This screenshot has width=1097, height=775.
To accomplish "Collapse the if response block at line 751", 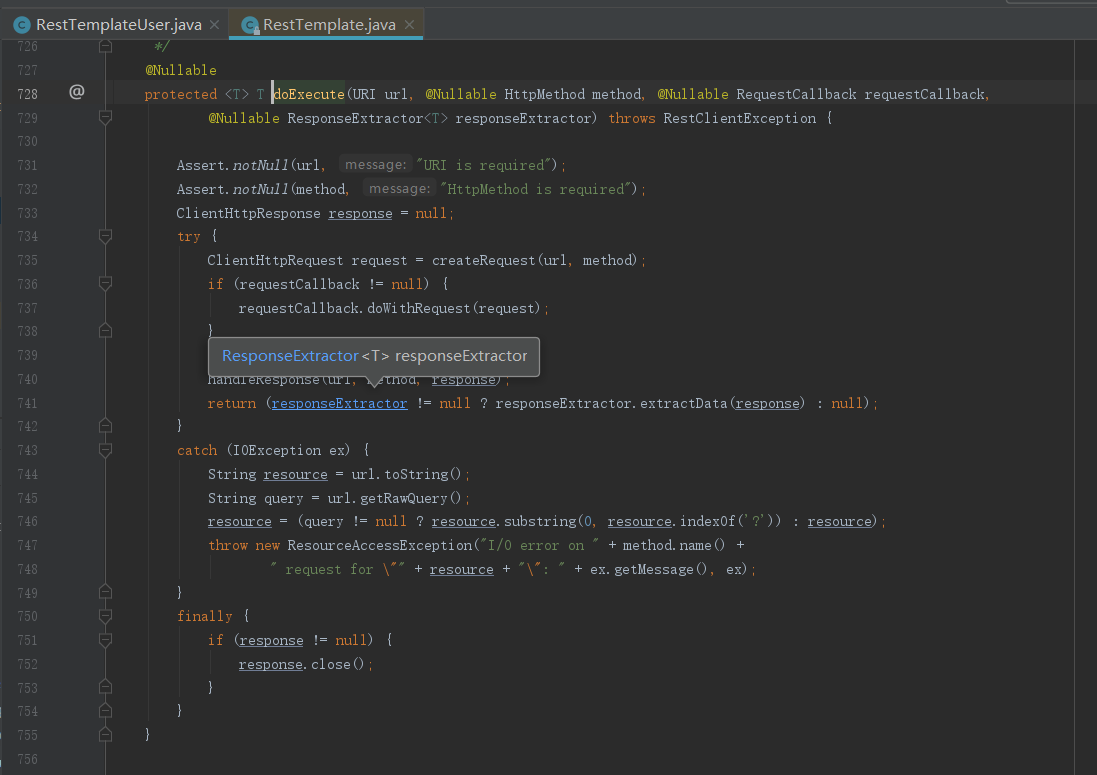I will 106,640.
